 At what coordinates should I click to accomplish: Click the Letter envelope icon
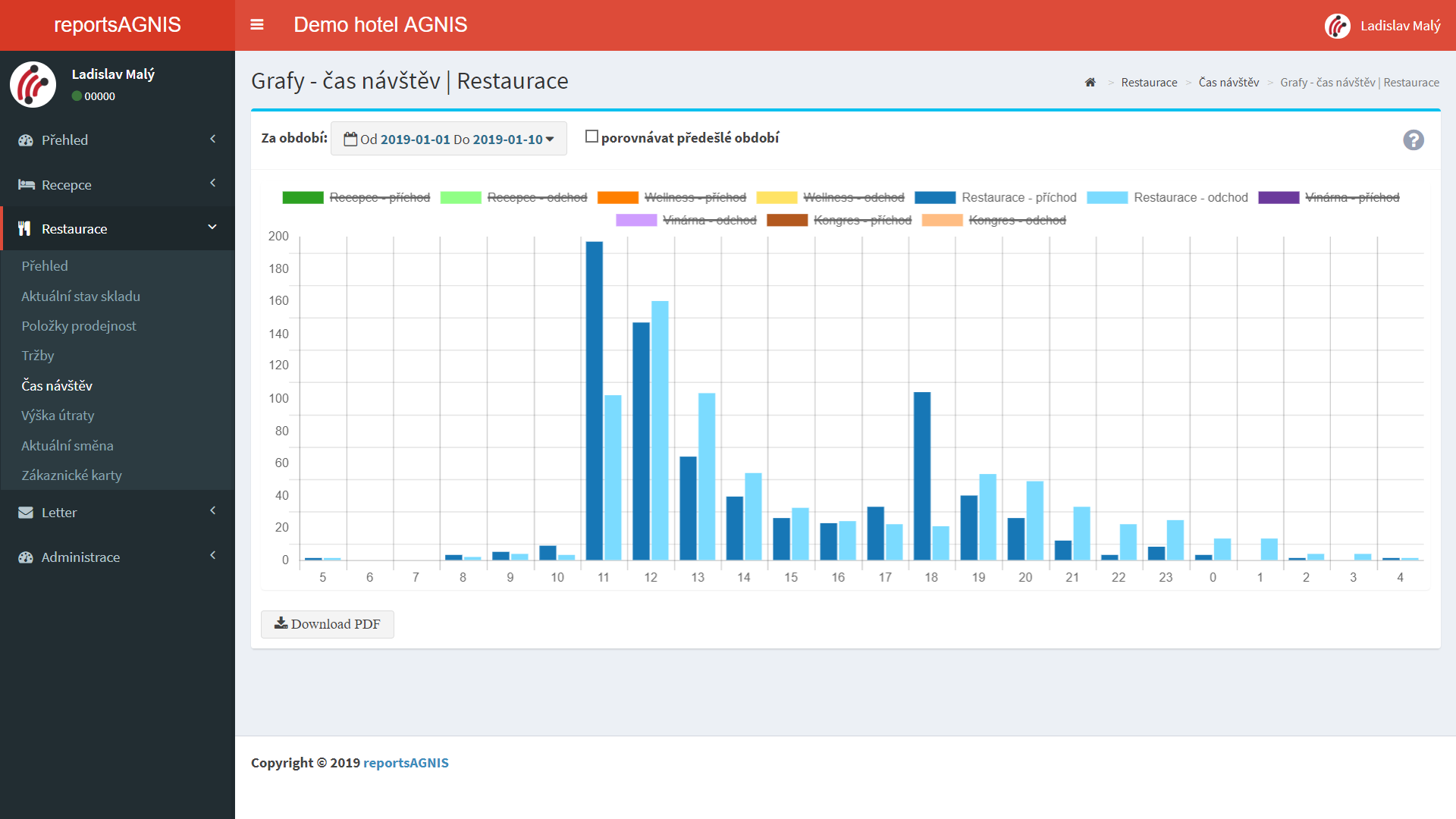coord(26,513)
